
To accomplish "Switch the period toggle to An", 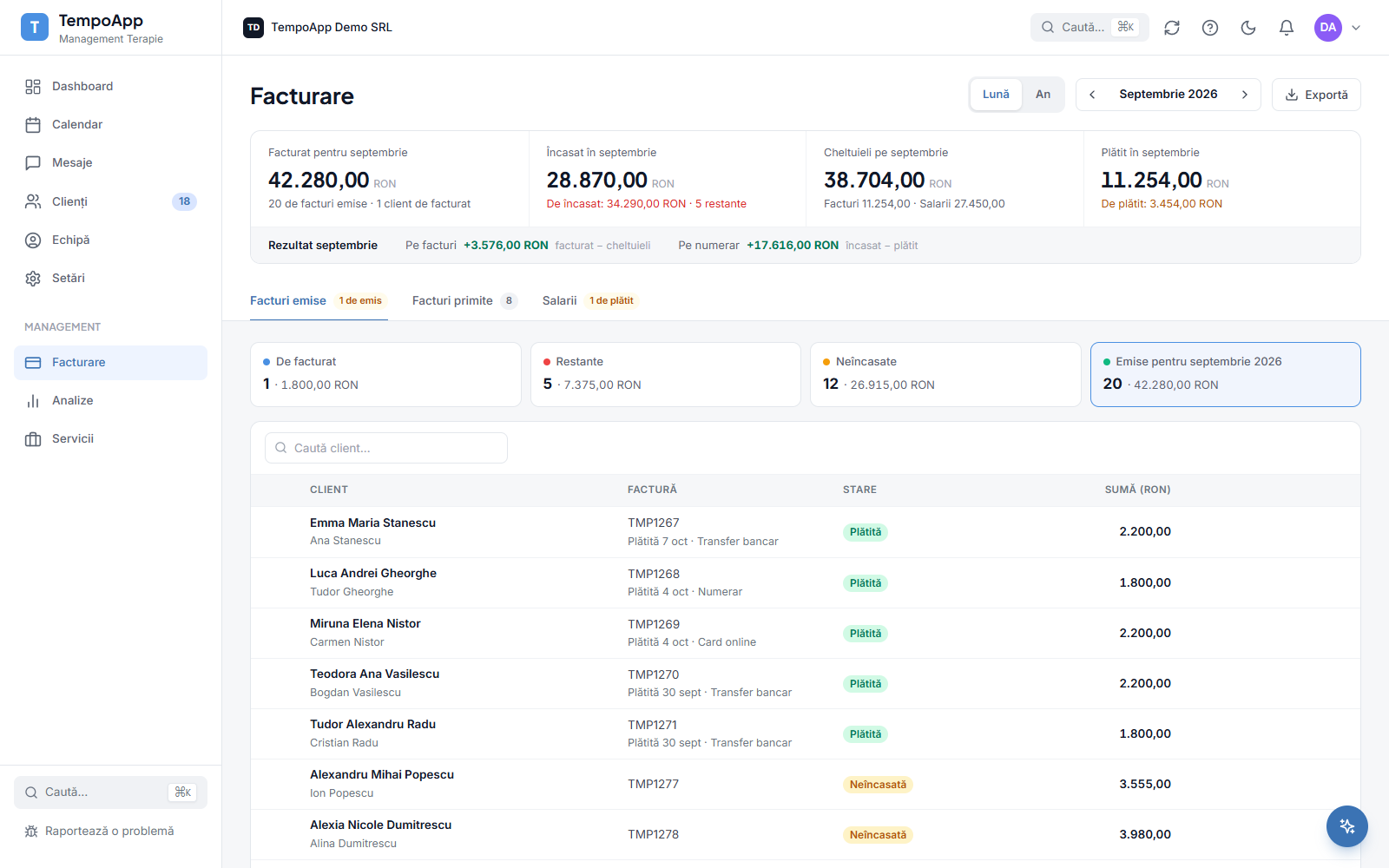I will pos(1043,95).
